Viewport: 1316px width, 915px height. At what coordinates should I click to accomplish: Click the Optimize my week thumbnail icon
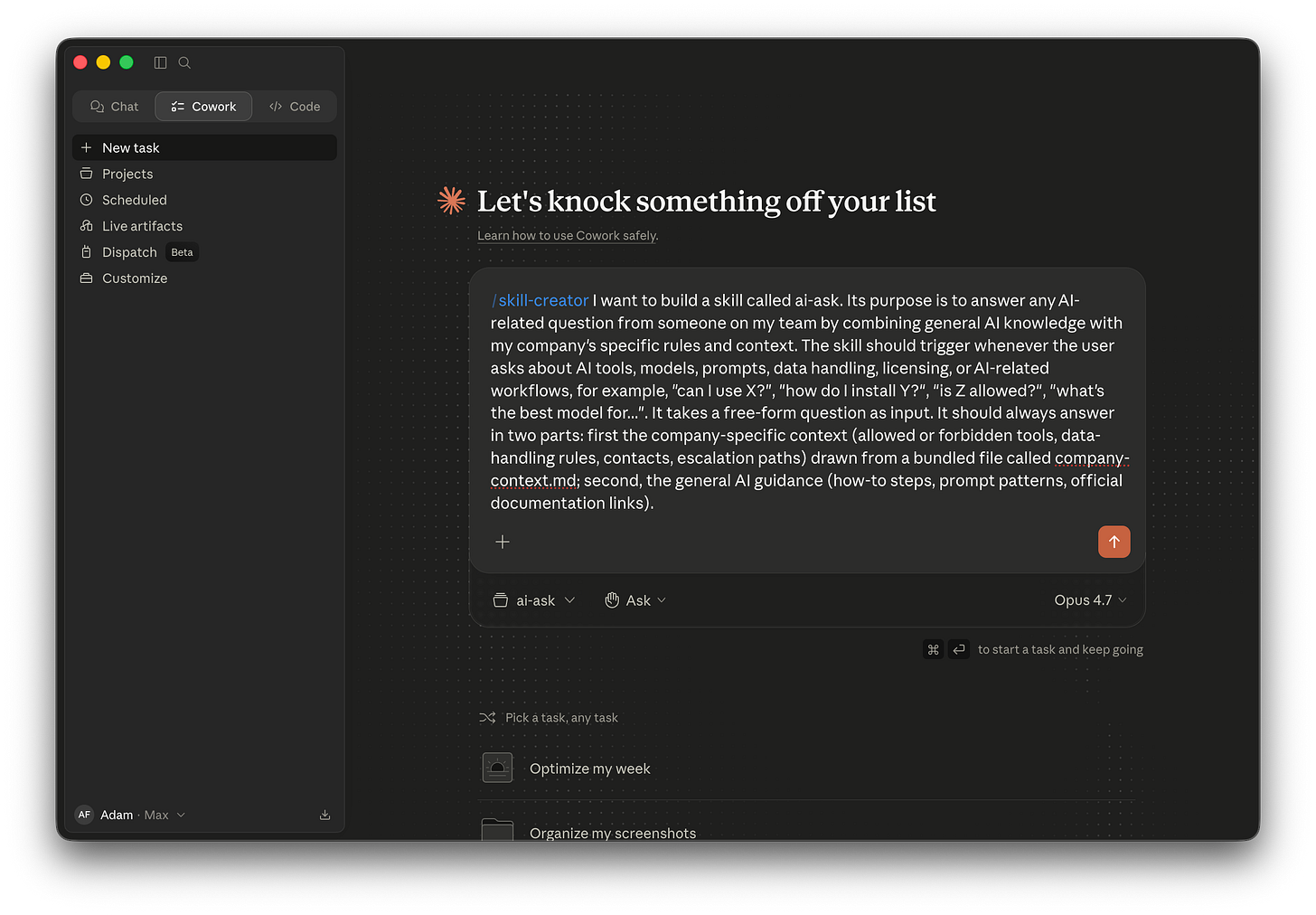[x=497, y=769]
